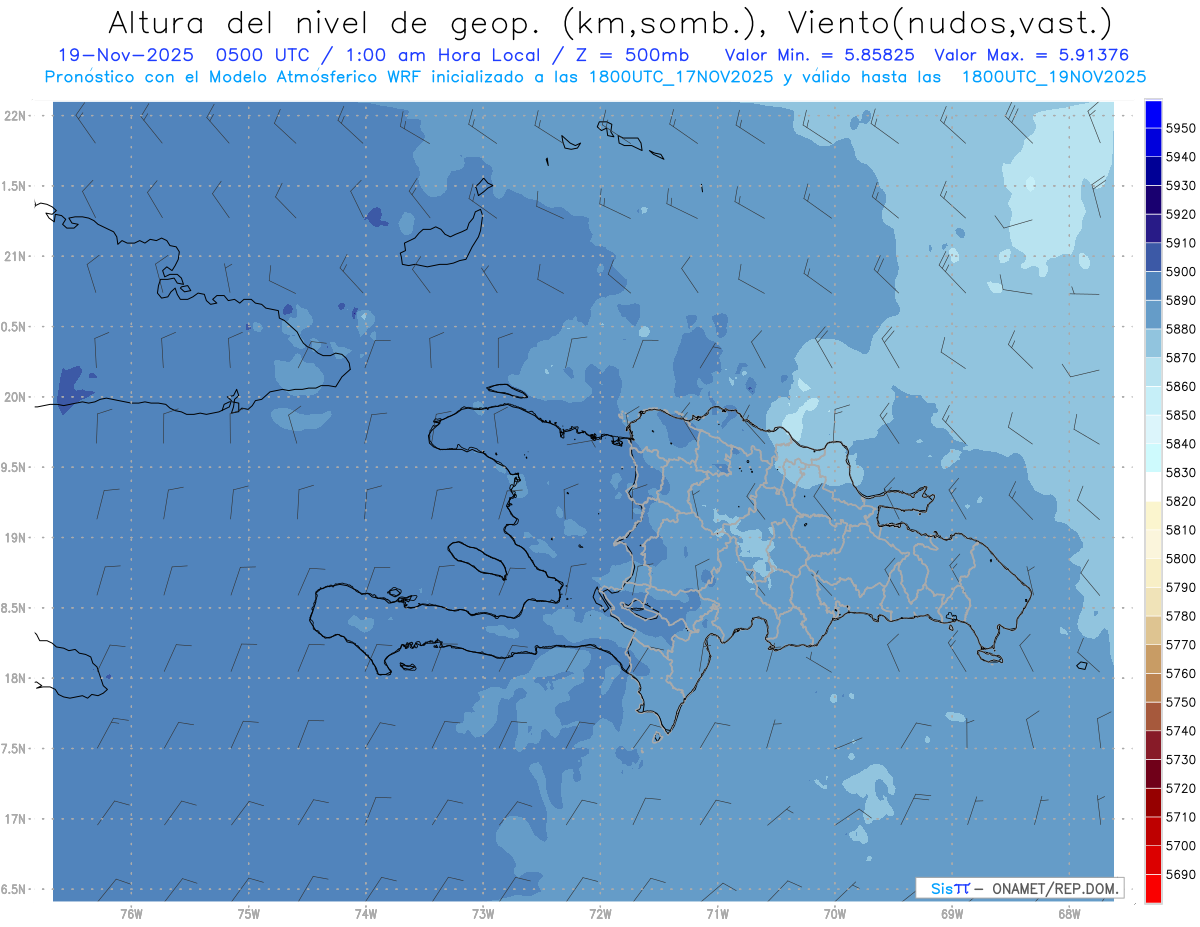Pick the legend band between 5810 and 5820

tap(1153, 515)
